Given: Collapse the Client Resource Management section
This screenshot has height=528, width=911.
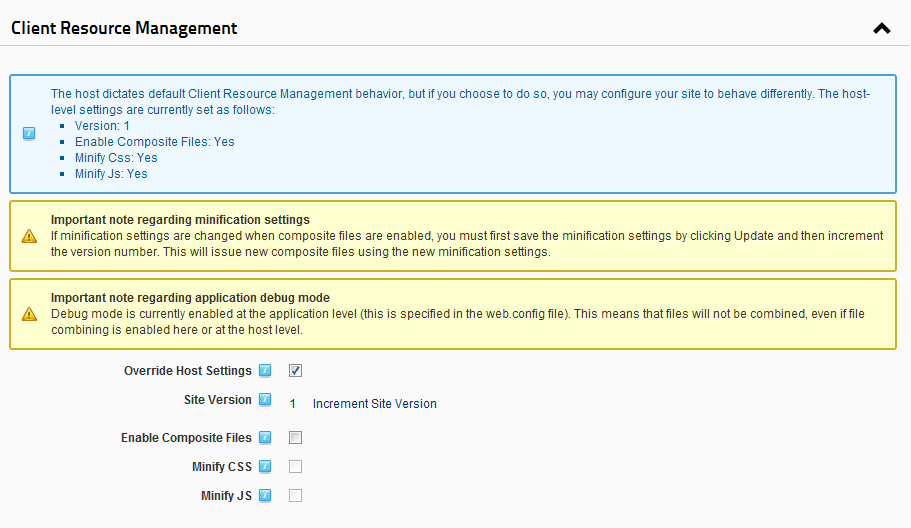Looking at the screenshot, I should coord(881,28).
